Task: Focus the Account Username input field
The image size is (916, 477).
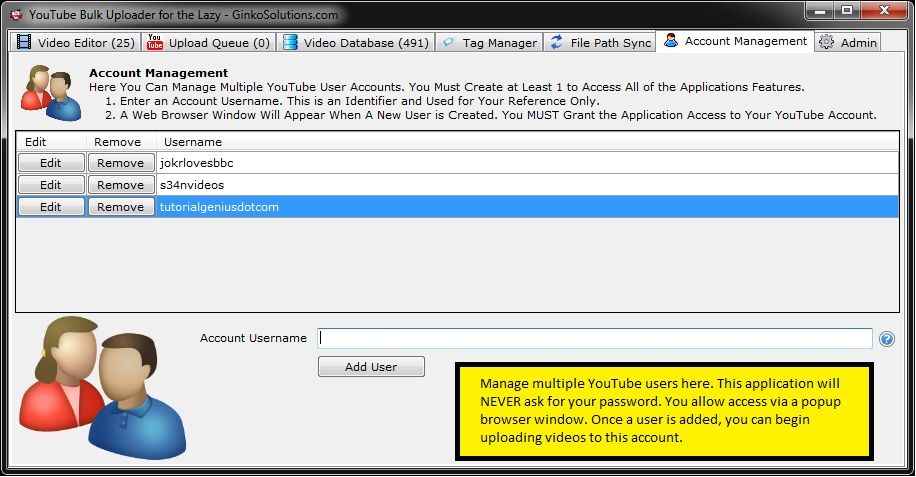Action: 595,339
